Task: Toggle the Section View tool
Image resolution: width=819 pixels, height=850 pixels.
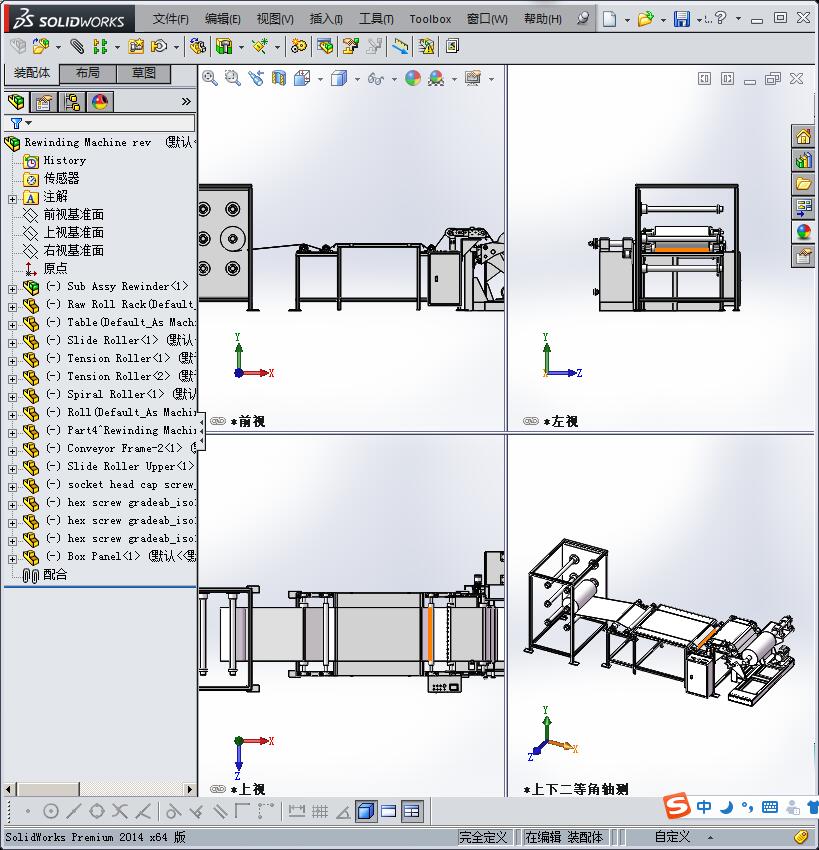Action: pos(279,79)
